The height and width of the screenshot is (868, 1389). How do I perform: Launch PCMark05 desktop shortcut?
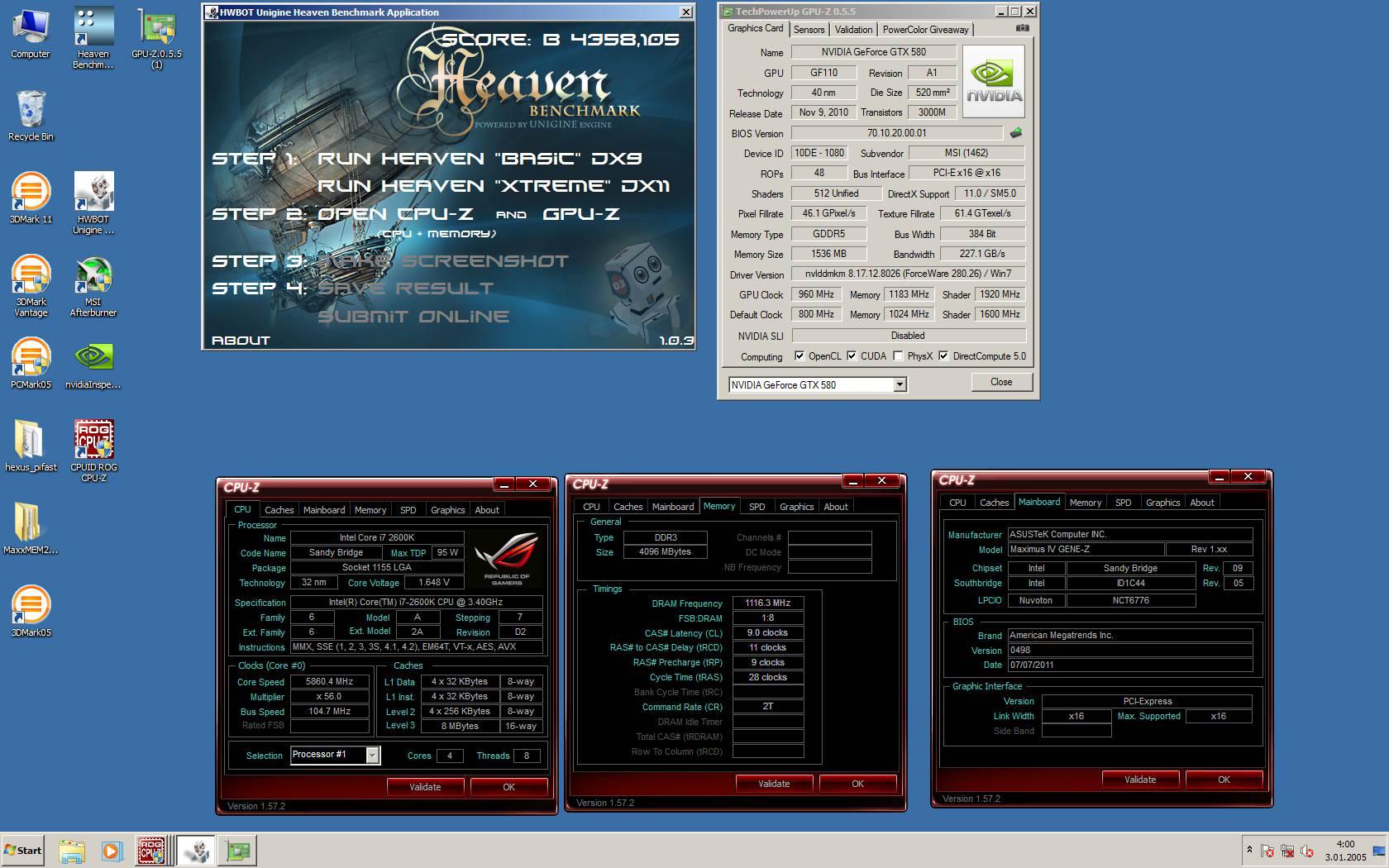click(31, 364)
